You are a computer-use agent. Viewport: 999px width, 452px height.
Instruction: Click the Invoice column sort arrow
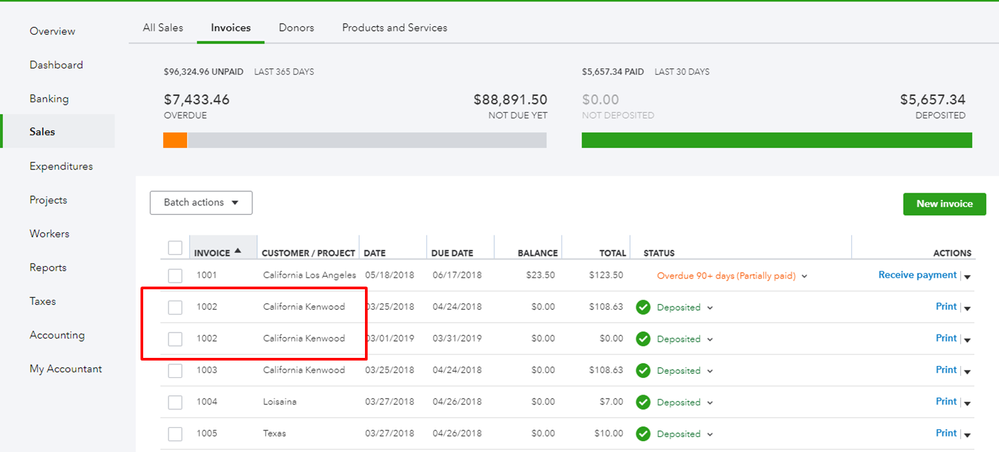(239, 252)
